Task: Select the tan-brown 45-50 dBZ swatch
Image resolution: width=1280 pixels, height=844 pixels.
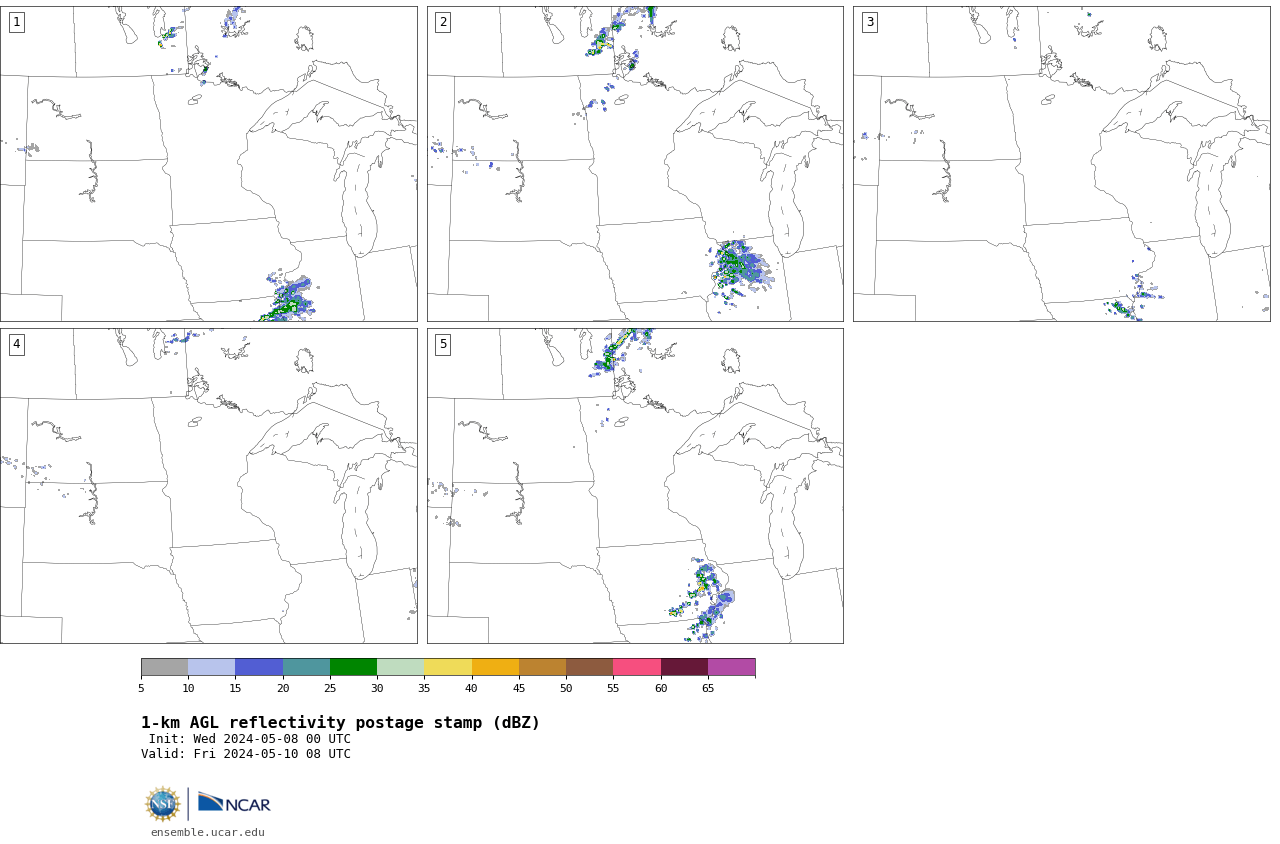Action: (x=542, y=667)
